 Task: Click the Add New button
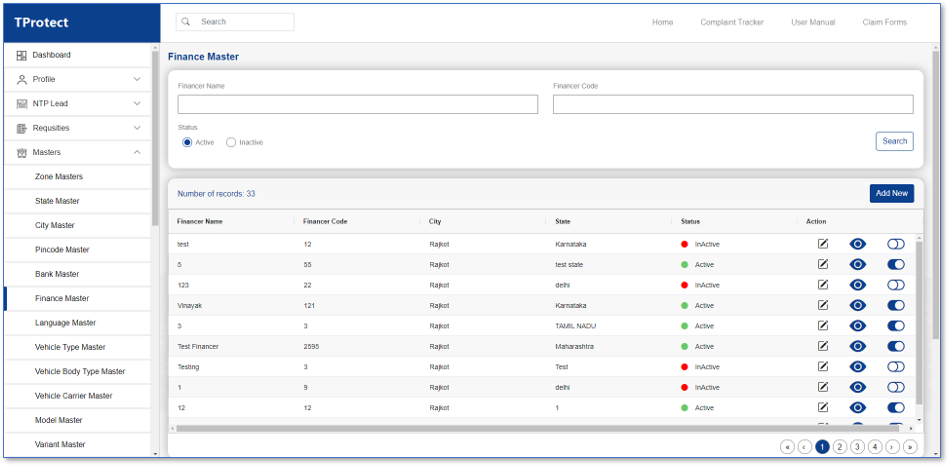click(x=891, y=193)
